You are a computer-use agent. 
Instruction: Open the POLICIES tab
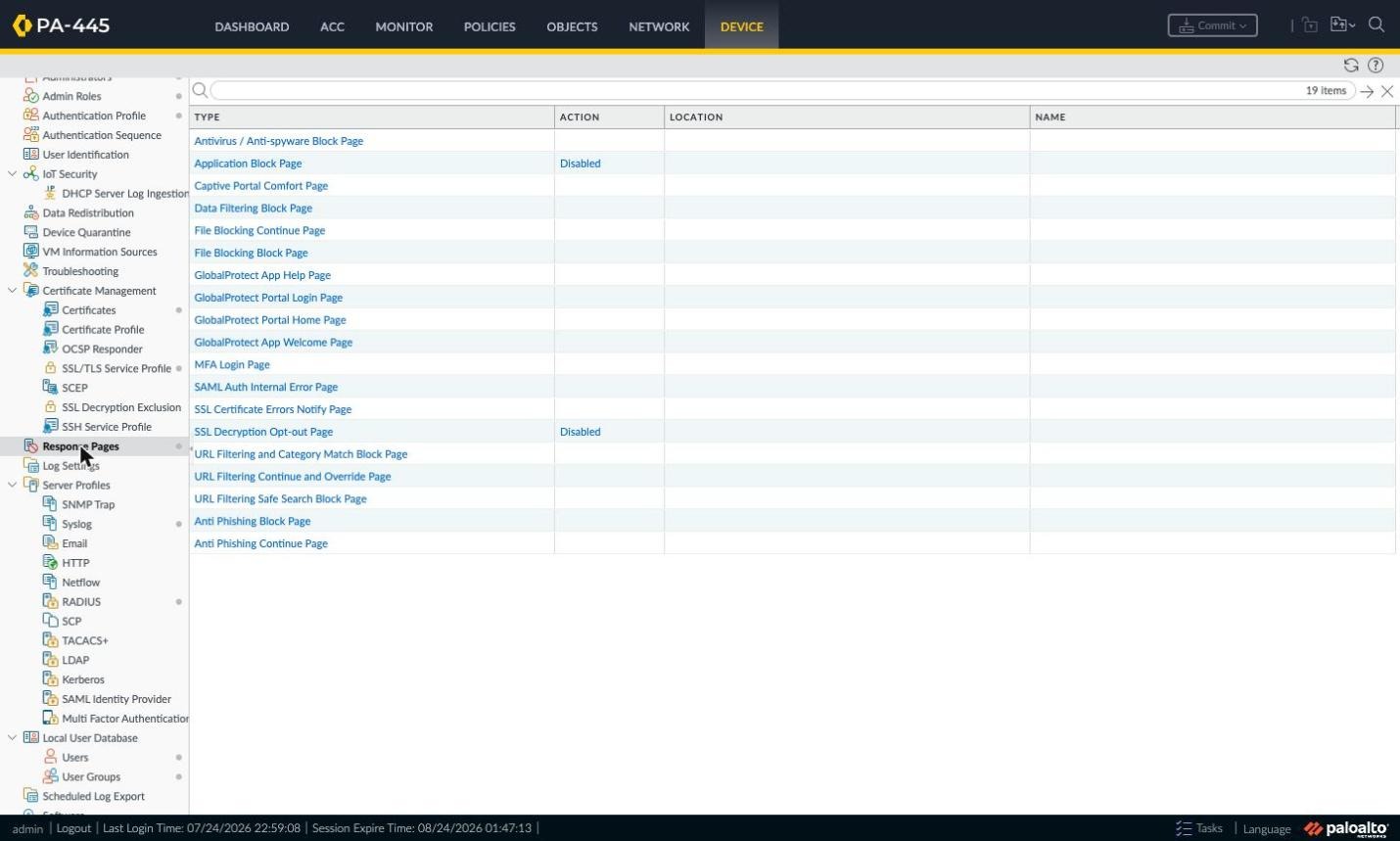[490, 26]
